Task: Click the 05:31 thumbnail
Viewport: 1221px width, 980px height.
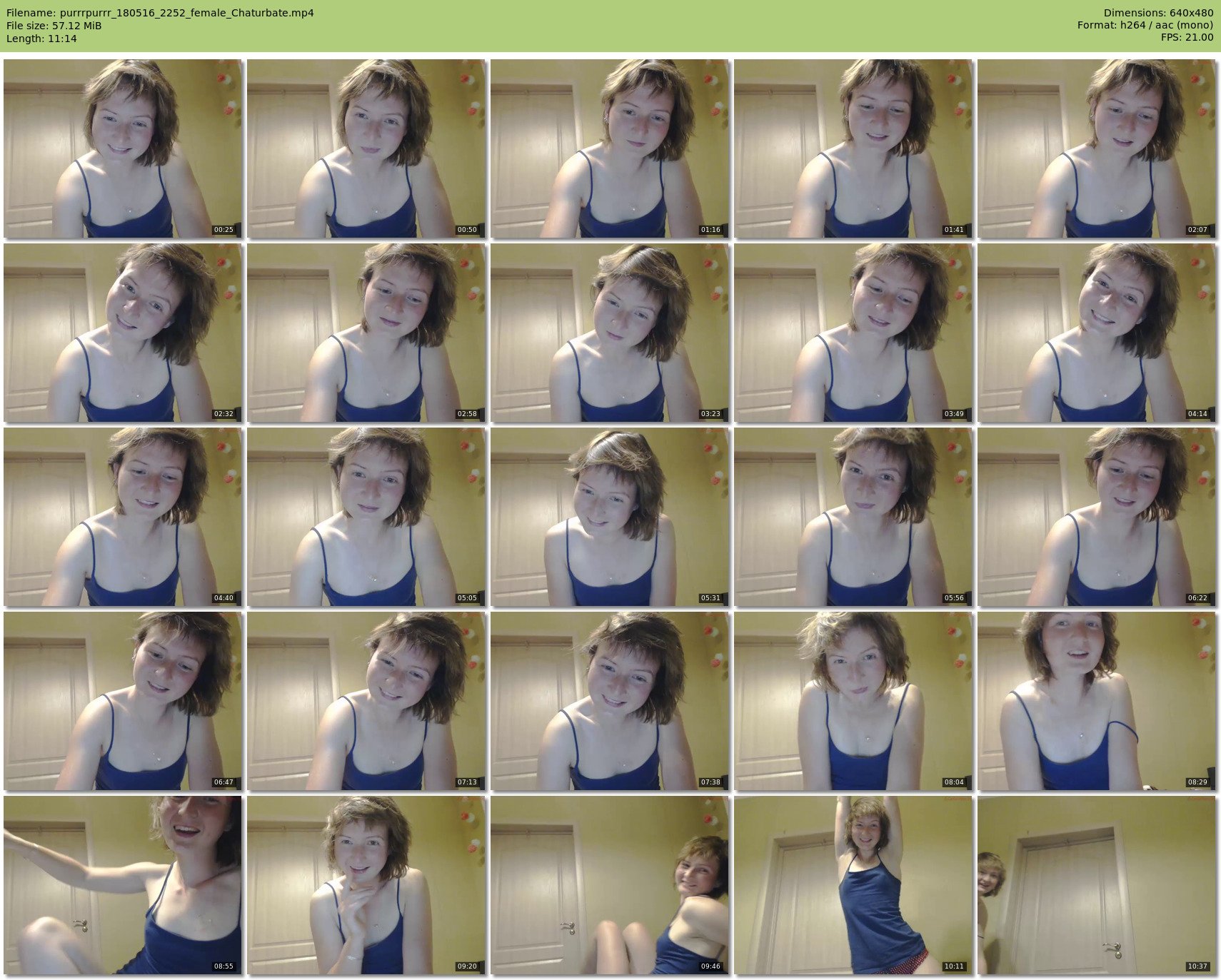Action: [610, 517]
